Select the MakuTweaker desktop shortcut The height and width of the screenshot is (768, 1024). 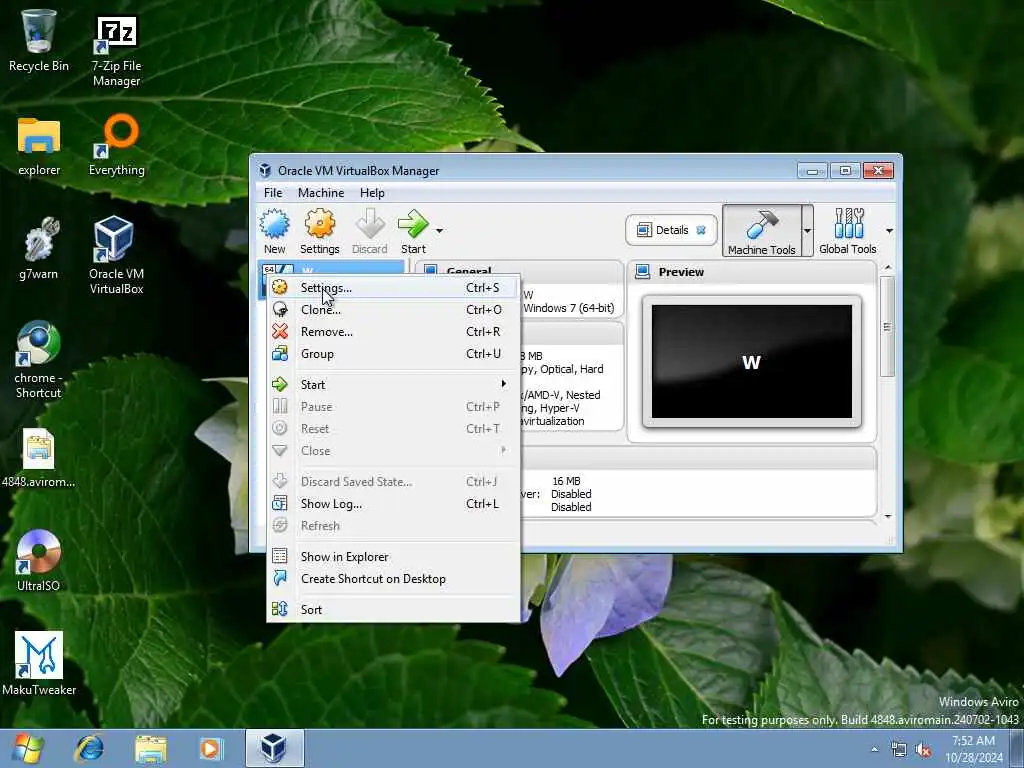(x=39, y=664)
